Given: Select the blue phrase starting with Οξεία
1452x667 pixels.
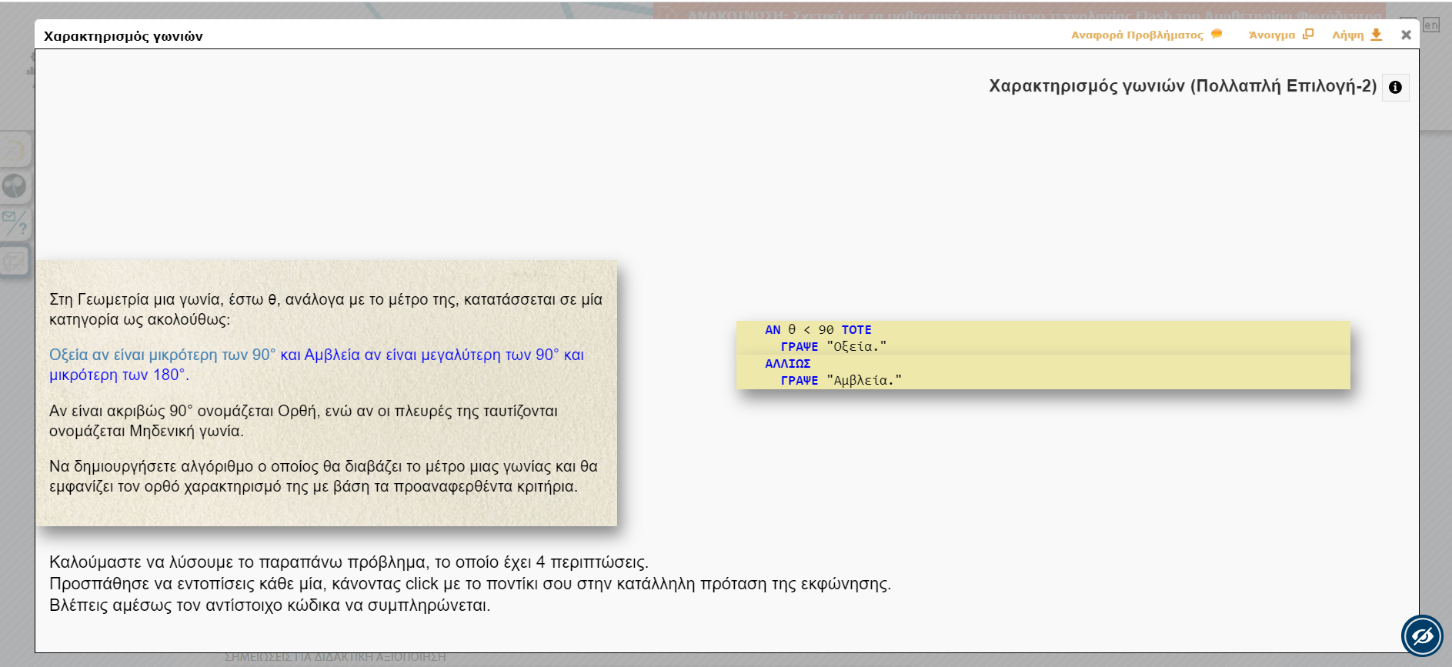Looking at the screenshot, I should click(162, 355).
